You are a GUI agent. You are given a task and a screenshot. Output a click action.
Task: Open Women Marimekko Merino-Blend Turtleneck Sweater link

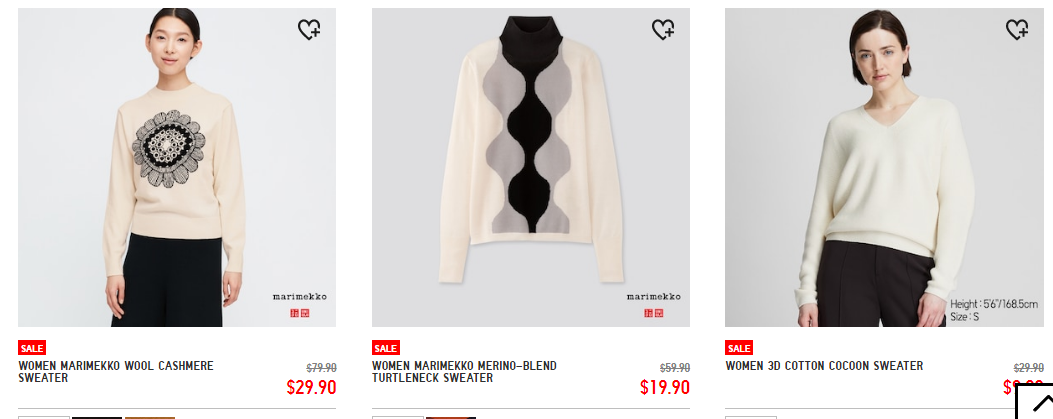(x=464, y=372)
